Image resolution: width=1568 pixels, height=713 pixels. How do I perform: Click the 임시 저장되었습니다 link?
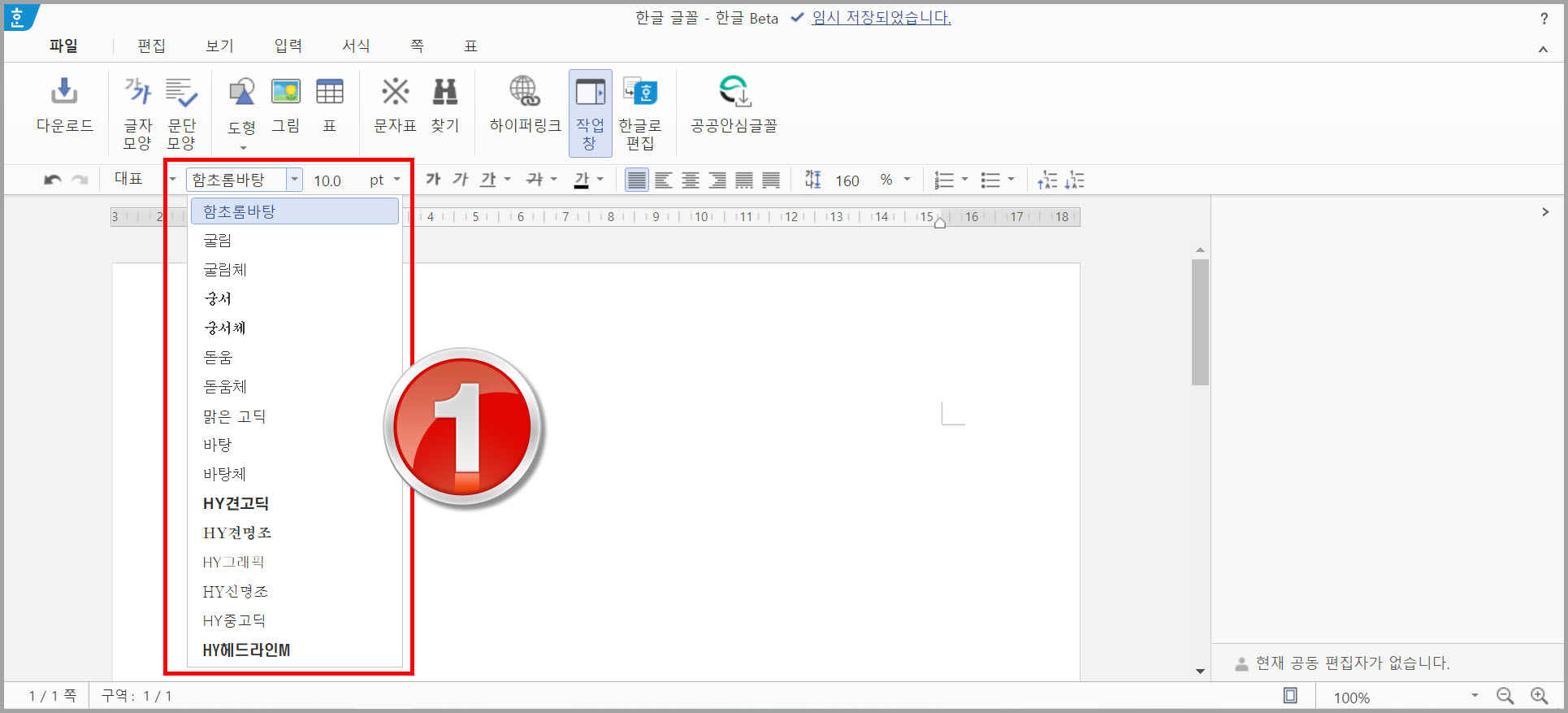tap(881, 18)
